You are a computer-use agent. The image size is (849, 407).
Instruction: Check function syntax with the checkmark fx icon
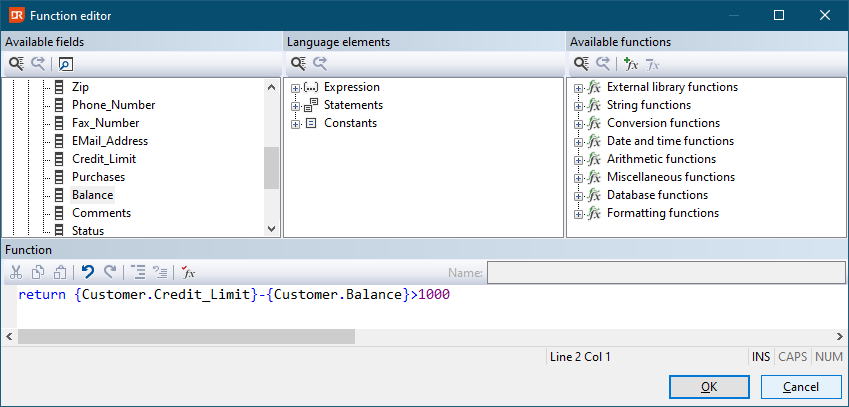[x=188, y=272]
